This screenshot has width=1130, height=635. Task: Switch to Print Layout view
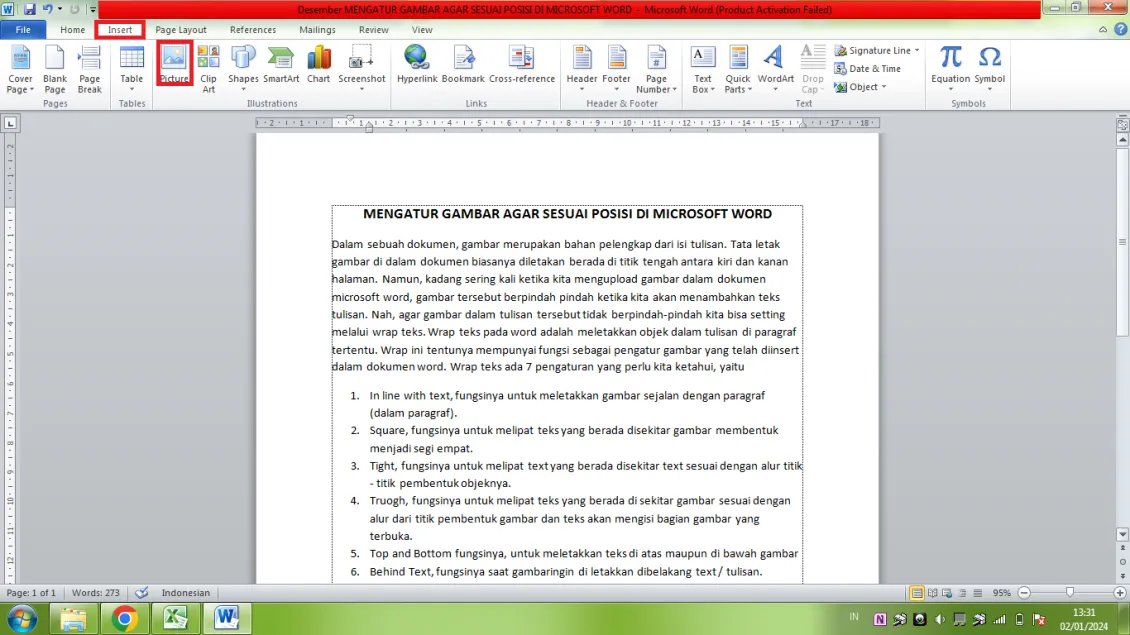[x=917, y=593]
